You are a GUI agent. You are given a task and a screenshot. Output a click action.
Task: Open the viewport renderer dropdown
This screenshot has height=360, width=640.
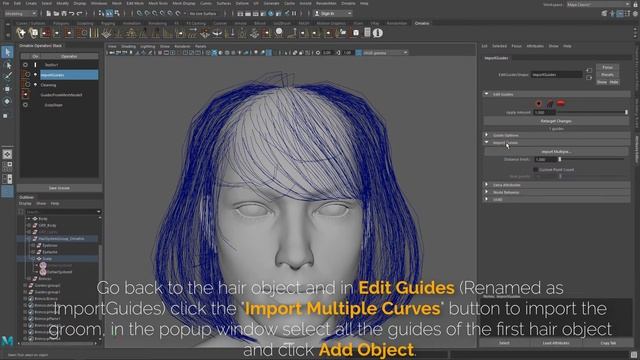click(385, 53)
